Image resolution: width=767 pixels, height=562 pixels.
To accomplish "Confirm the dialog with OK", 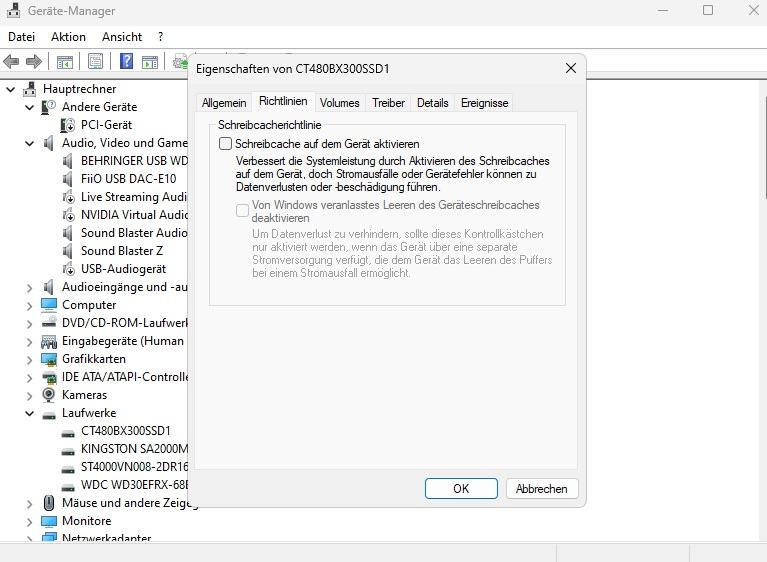I will coord(461,489).
